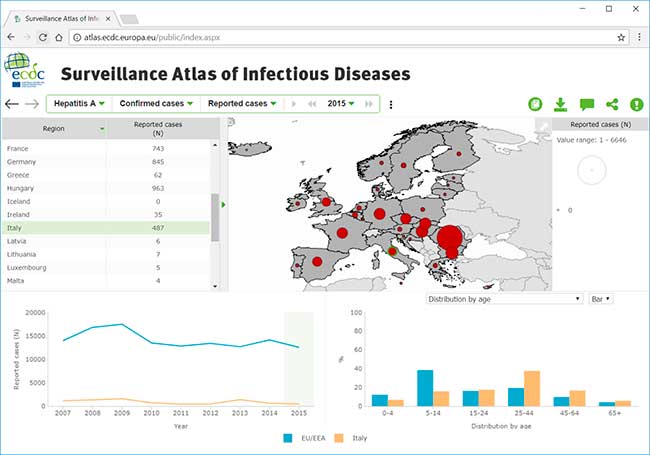The height and width of the screenshot is (455, 650).
Task: Click the browser back arrow
Action: (x=11, y=37)
